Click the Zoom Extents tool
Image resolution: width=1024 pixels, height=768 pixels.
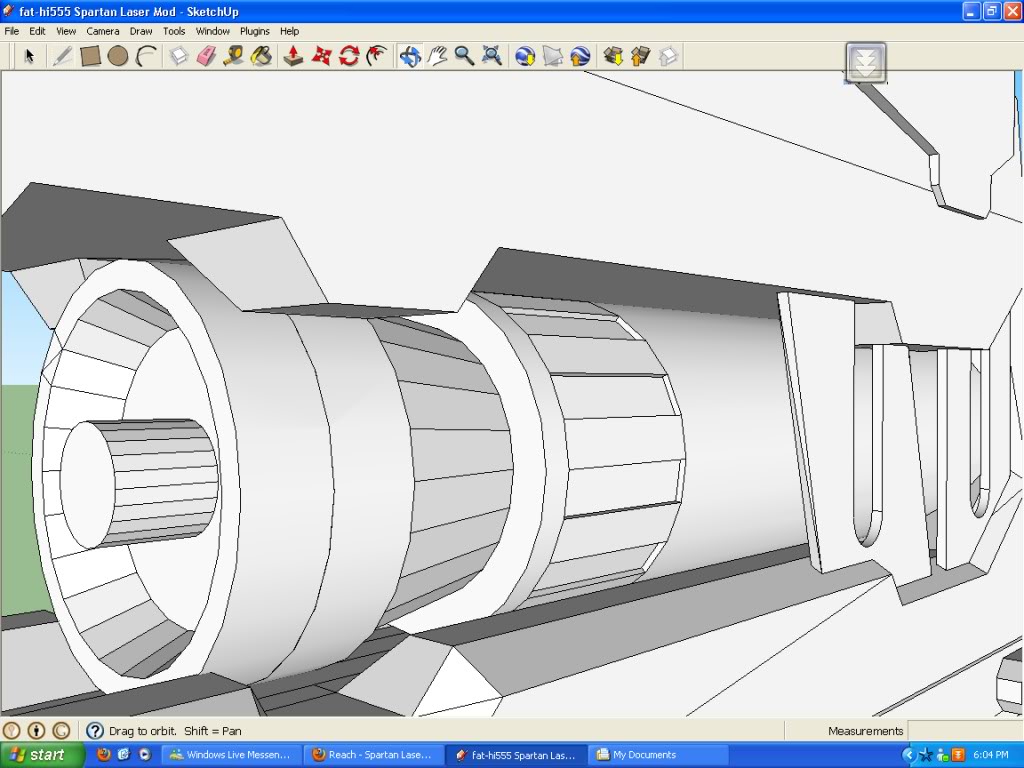point(491,56)
